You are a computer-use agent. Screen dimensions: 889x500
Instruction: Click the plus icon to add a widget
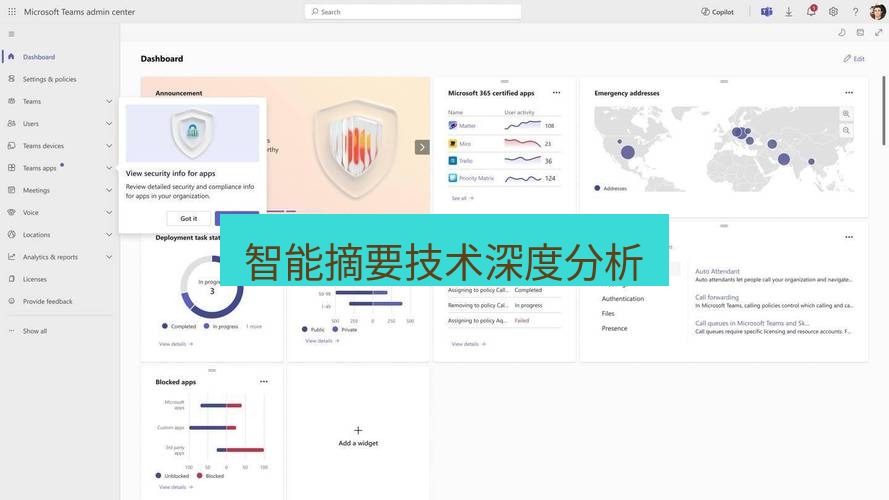(x=358, y=430)
